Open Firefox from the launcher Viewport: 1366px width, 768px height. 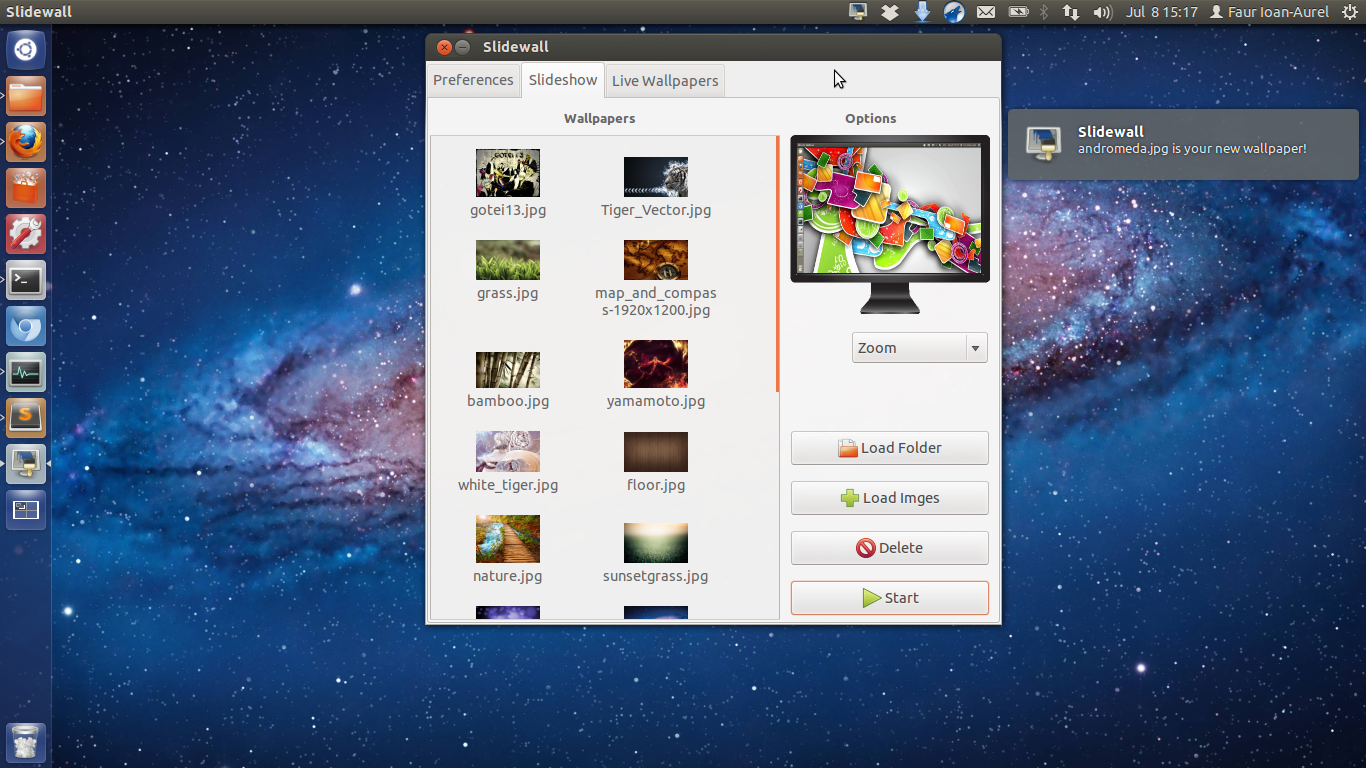point(26,142)
